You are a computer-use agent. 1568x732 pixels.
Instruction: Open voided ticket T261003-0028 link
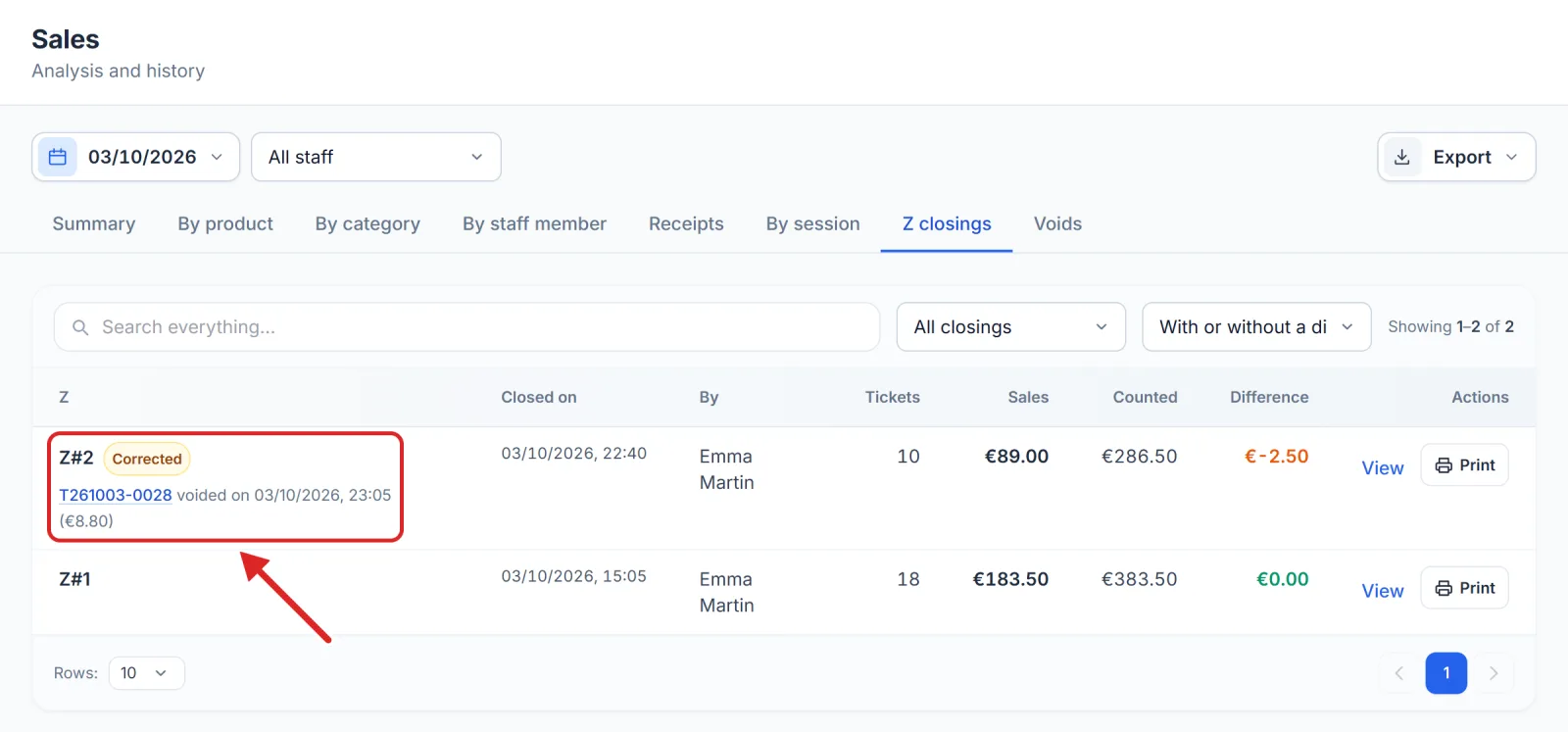pyautogui.click(x=116, y=496)
